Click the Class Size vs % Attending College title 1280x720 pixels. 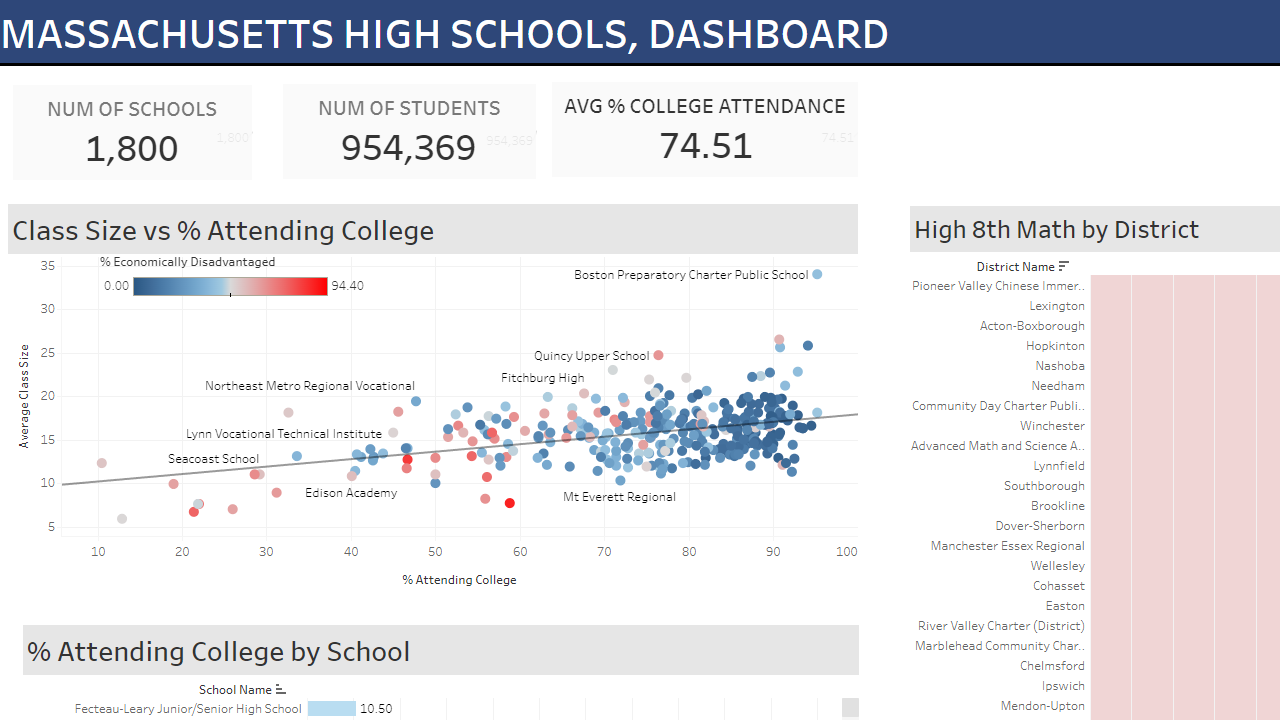click(x=223, y=231)
